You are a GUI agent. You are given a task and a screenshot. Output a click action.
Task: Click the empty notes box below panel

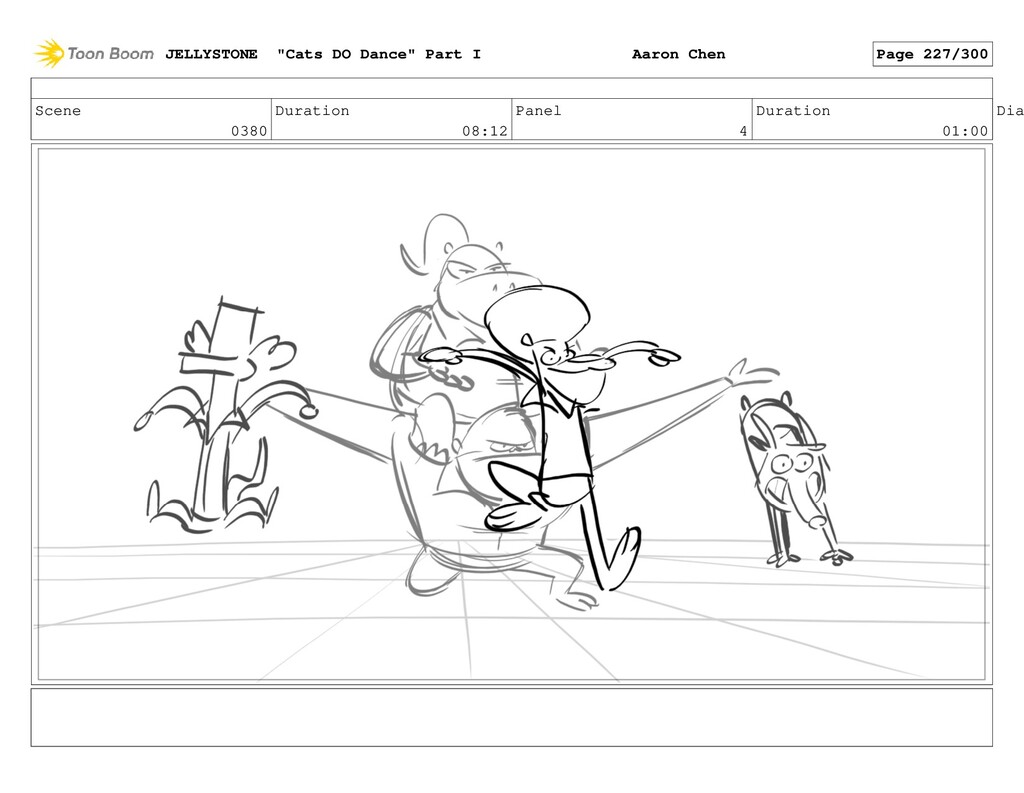pos(511,717)
